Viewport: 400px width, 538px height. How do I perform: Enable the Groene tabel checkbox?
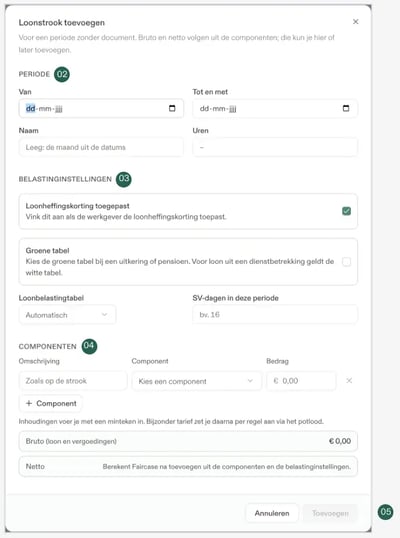346,262
